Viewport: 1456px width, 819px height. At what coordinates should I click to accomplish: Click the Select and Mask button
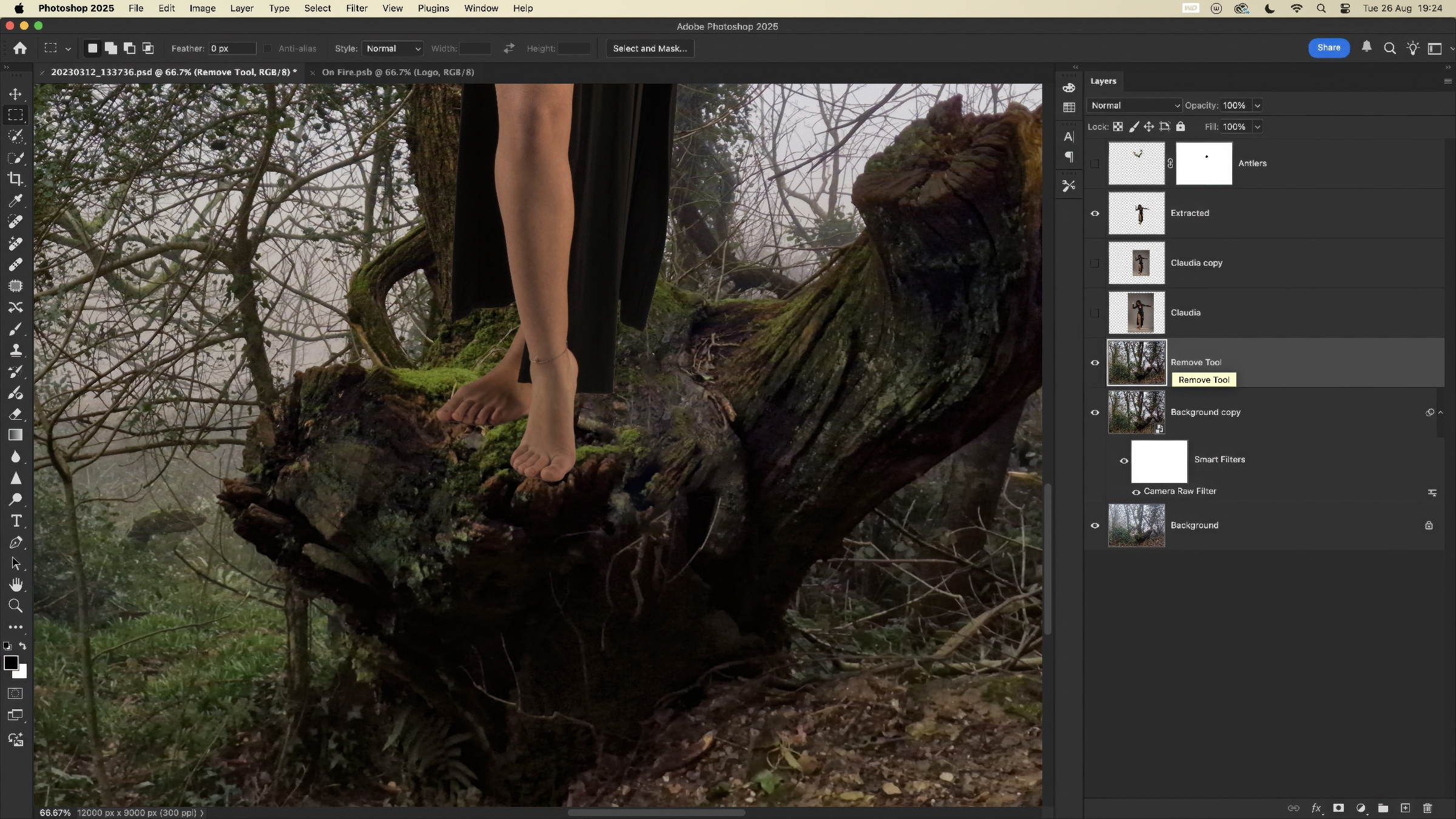pyautogui.click(x=650, y=49)
